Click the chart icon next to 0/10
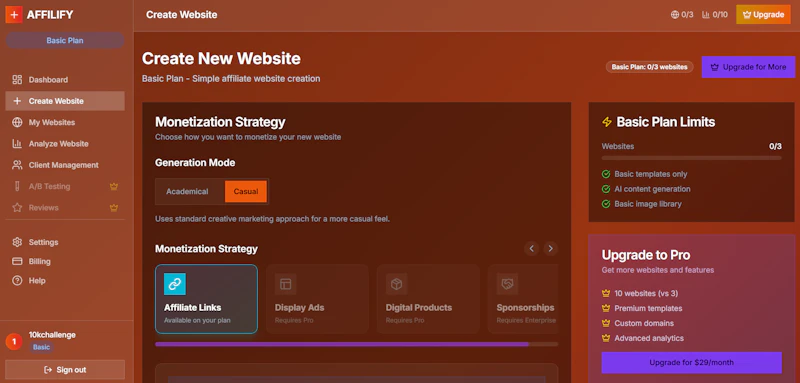 pyautogui.click(x=706, y=15)
